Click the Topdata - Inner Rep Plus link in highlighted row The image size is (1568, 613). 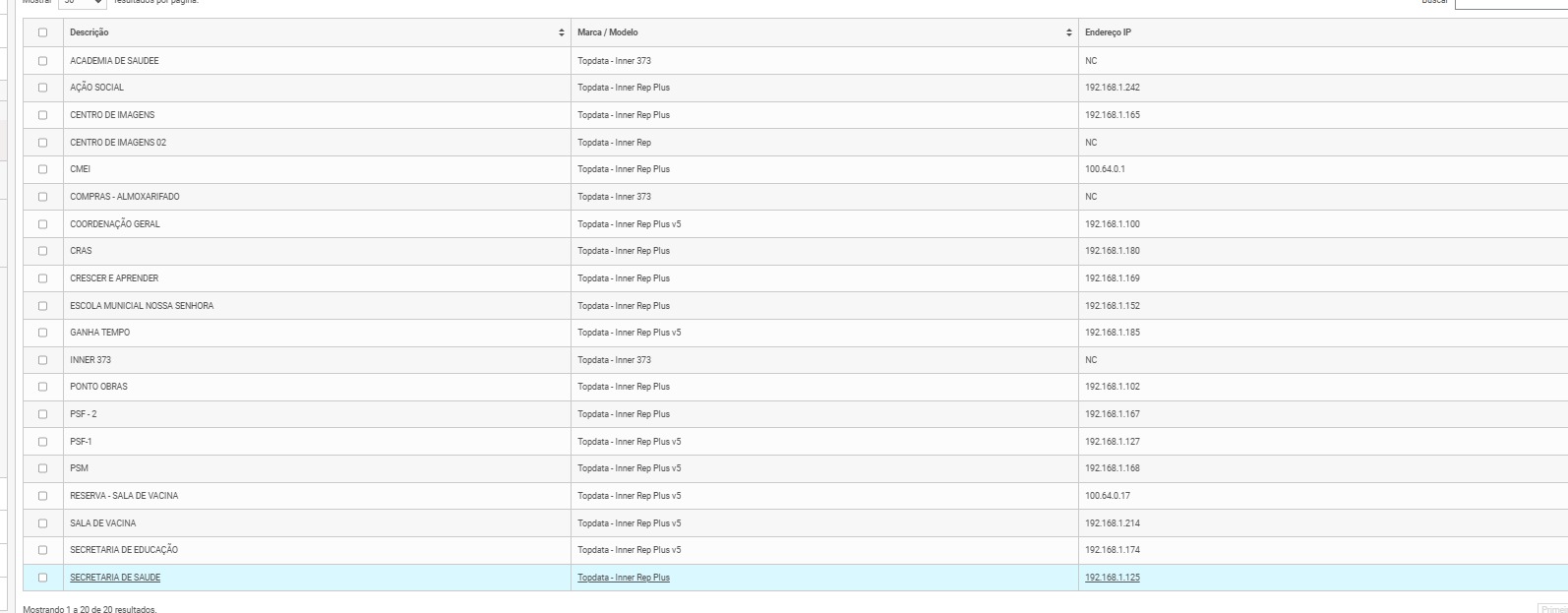(623, 578)
